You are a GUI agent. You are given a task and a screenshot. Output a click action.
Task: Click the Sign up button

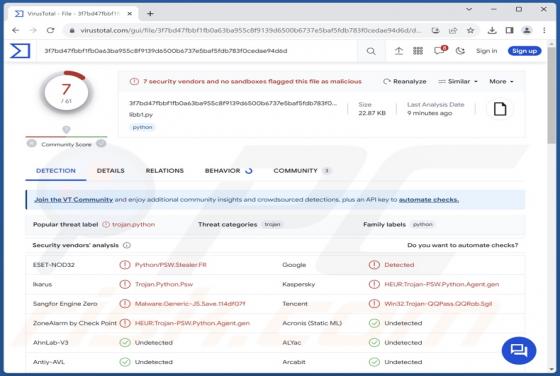524,51
